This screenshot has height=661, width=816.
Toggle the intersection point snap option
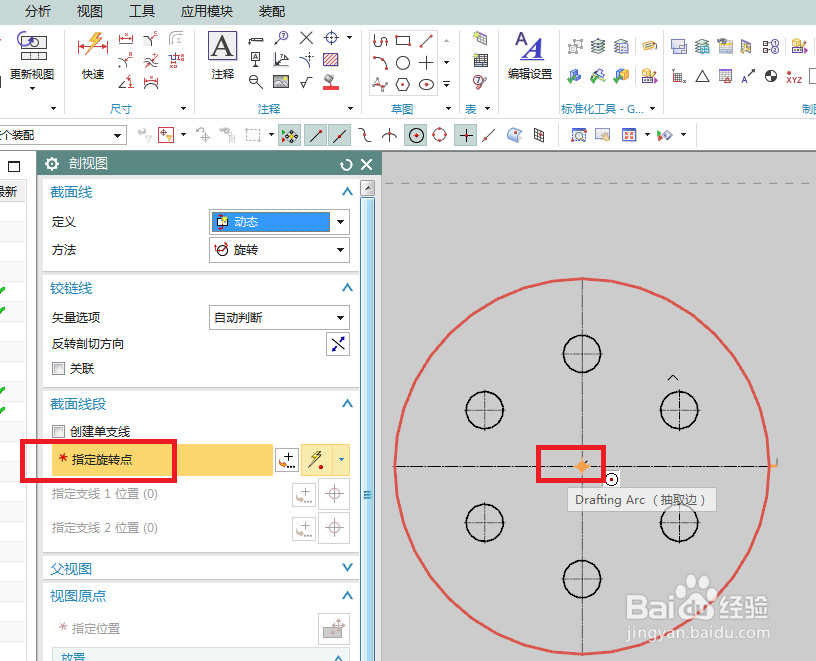389,135
